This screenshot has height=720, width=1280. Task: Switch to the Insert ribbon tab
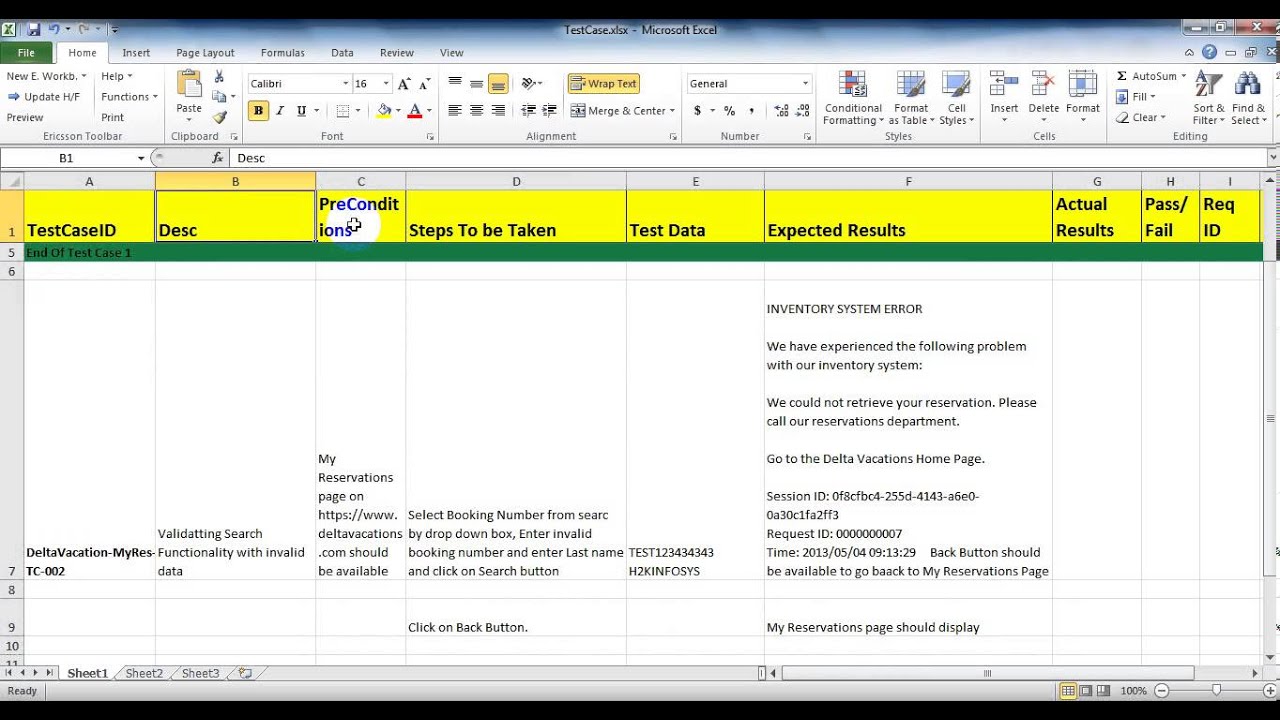(136, 53)
